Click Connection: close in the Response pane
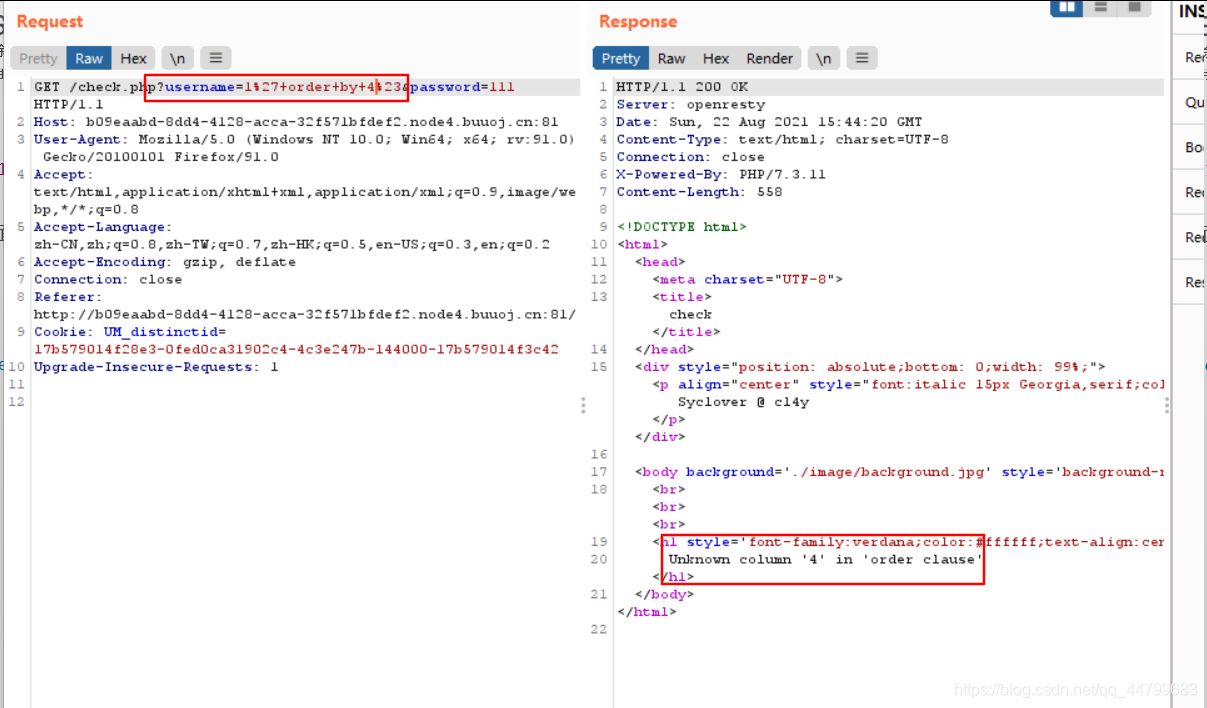The width and height of the screenshot is (1207, 708). (690, 157)
